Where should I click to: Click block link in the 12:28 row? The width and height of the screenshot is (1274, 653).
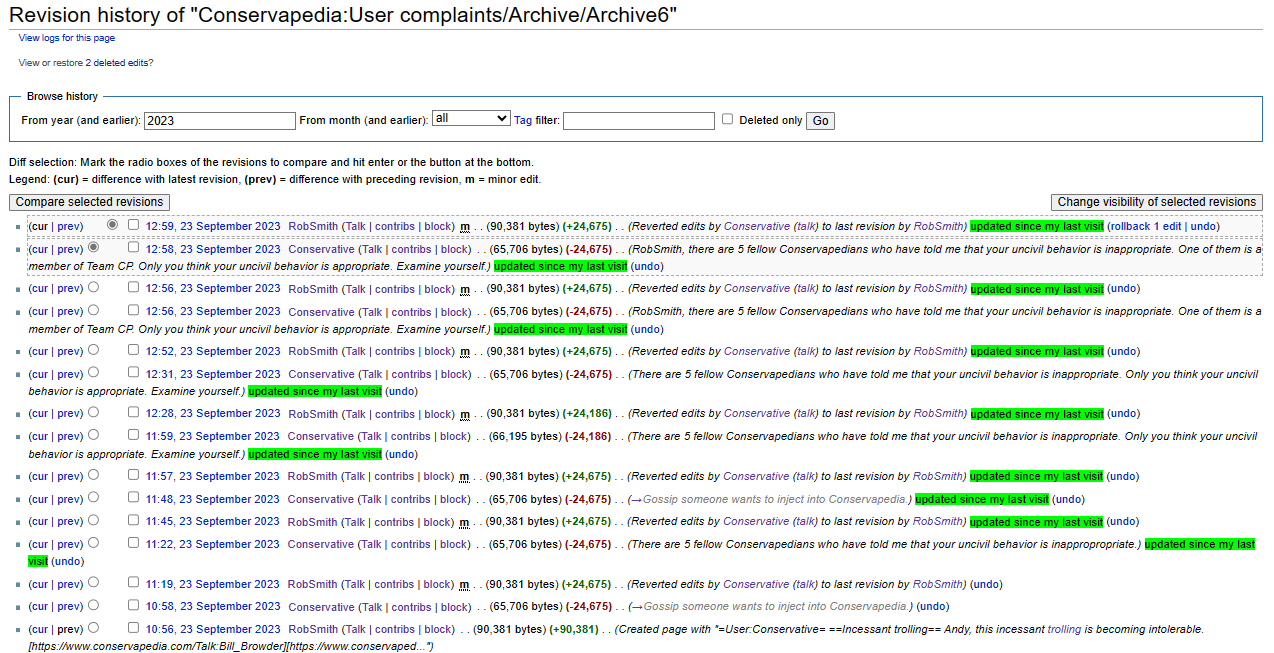[438, 414]
